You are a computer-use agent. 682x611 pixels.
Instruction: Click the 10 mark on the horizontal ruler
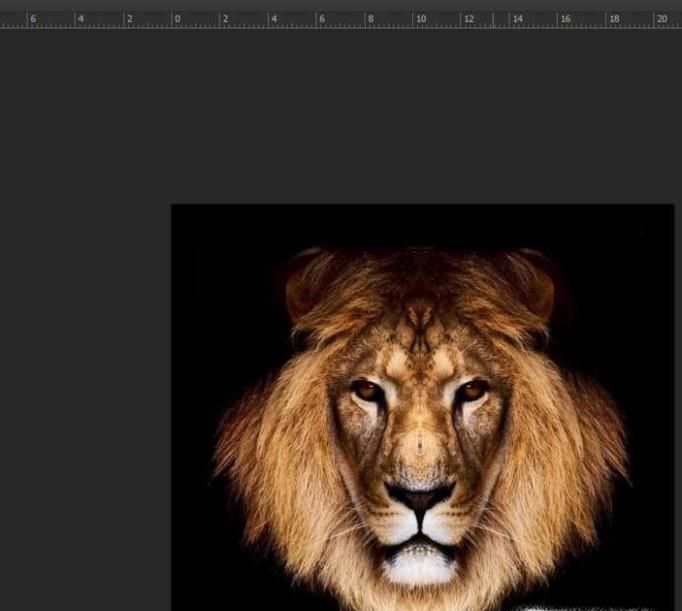(x=419, y=19)
